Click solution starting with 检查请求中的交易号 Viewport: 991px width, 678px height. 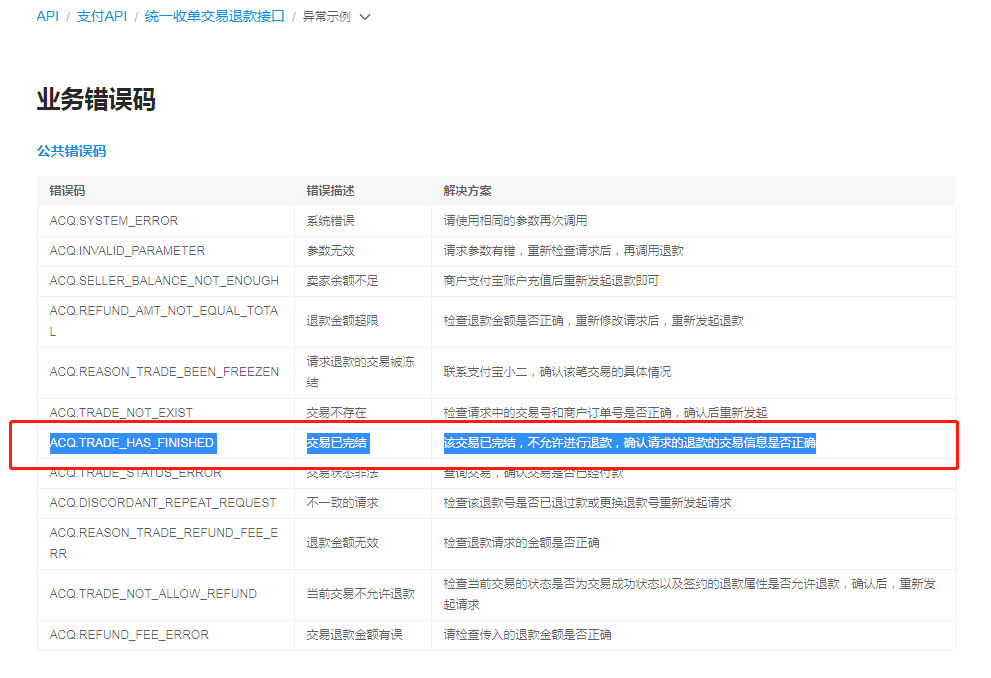605,413
